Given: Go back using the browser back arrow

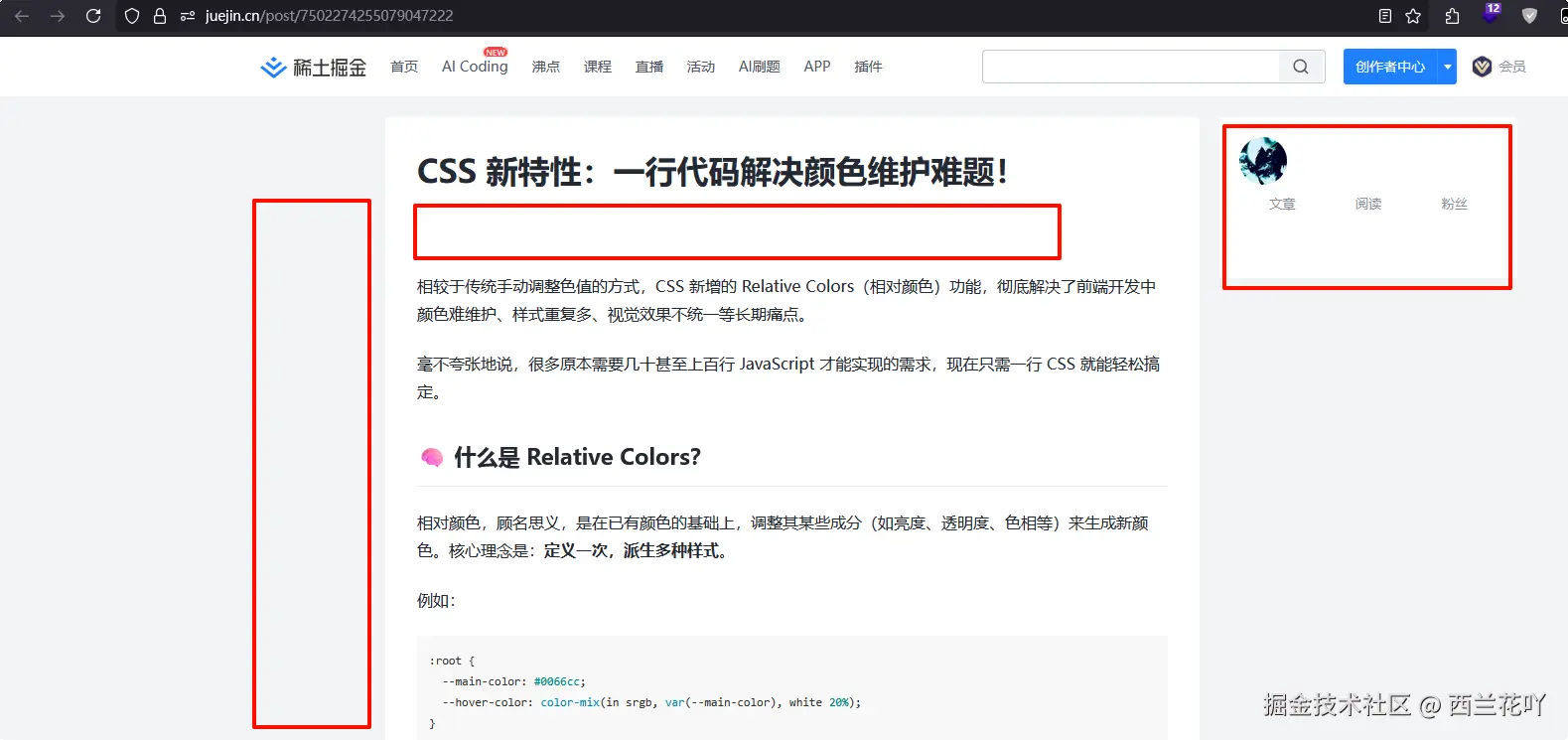Looking at the screenshot, I should click(x=22, y=16).
